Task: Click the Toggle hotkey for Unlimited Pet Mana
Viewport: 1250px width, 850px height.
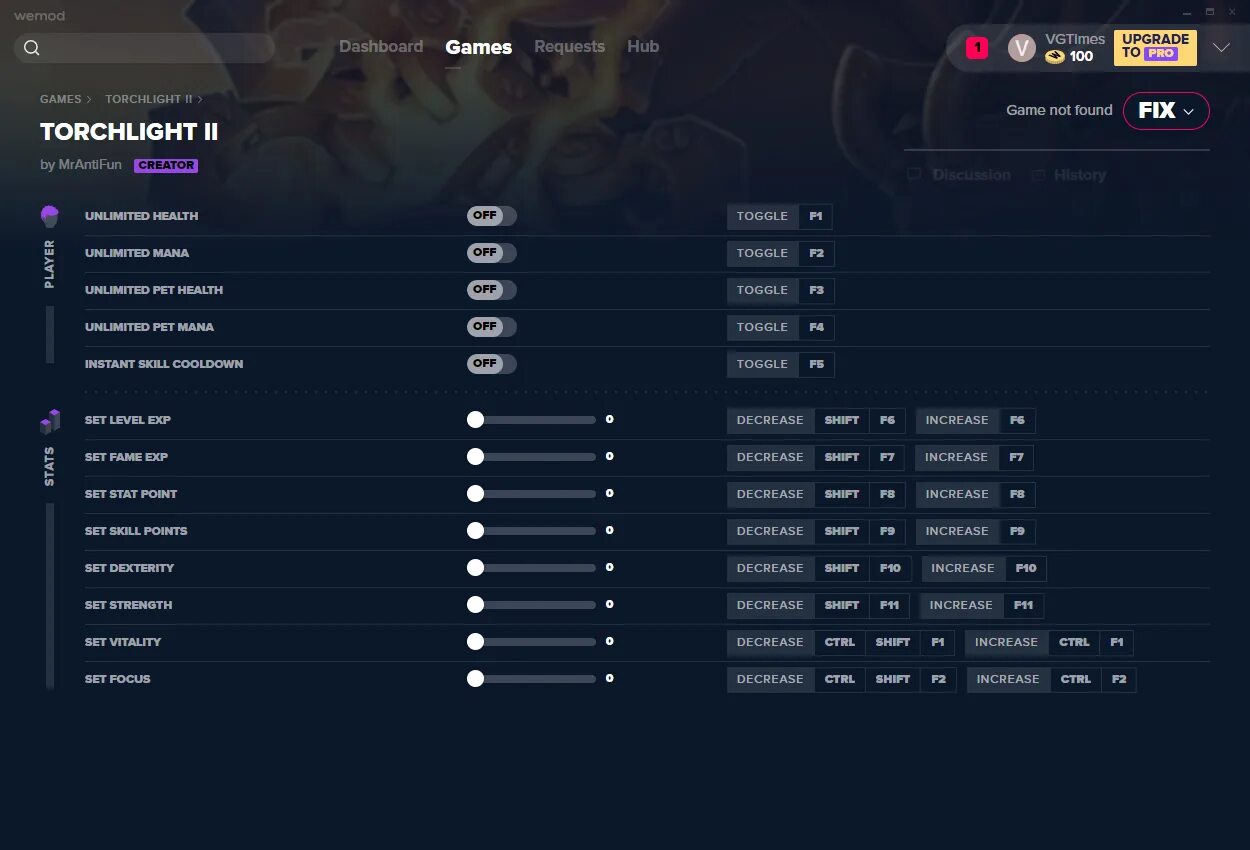Action: 762,327
